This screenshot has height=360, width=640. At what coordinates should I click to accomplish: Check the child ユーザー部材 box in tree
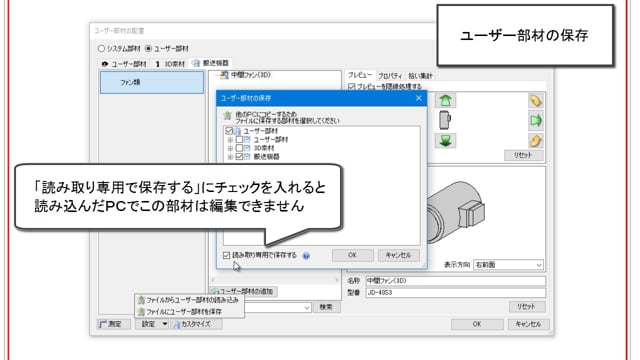pyautogui.click(x=239, y=140)
